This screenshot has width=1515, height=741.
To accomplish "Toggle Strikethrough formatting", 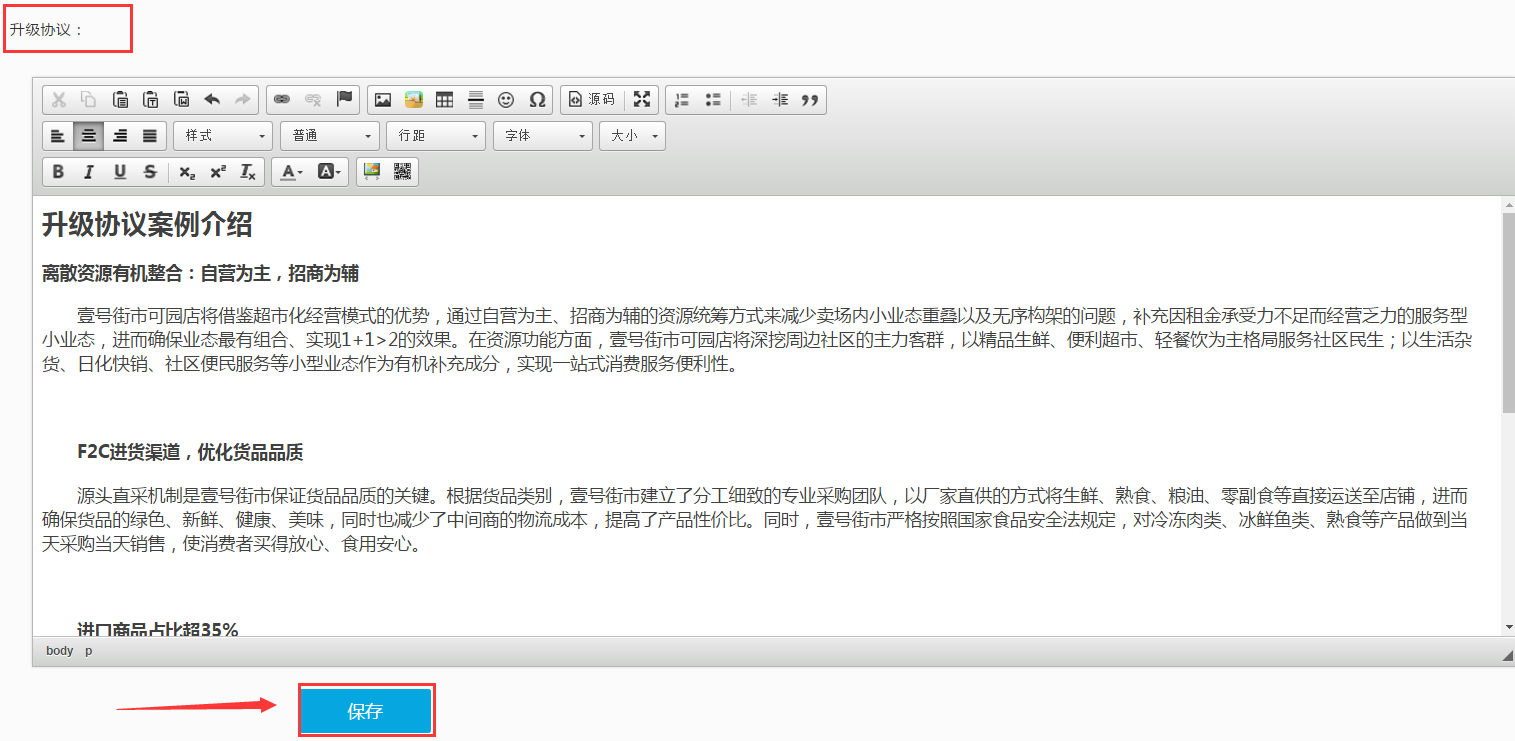I will click(x=150, y=172).
